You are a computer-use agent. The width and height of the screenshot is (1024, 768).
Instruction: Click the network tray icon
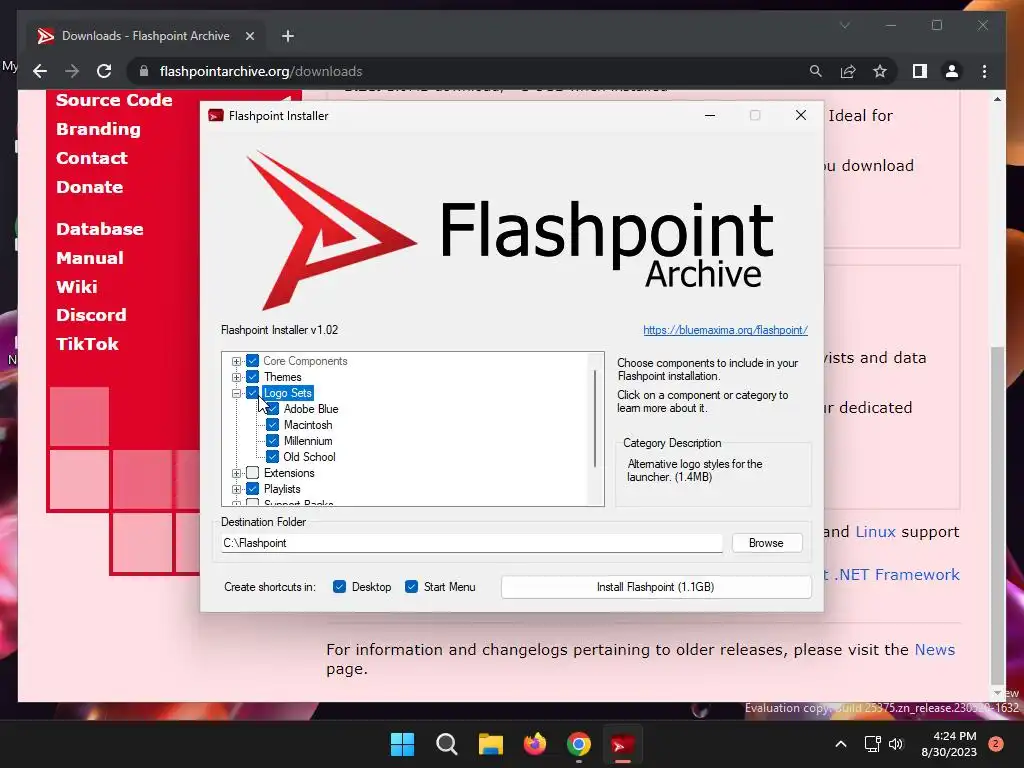pos(872,744)
